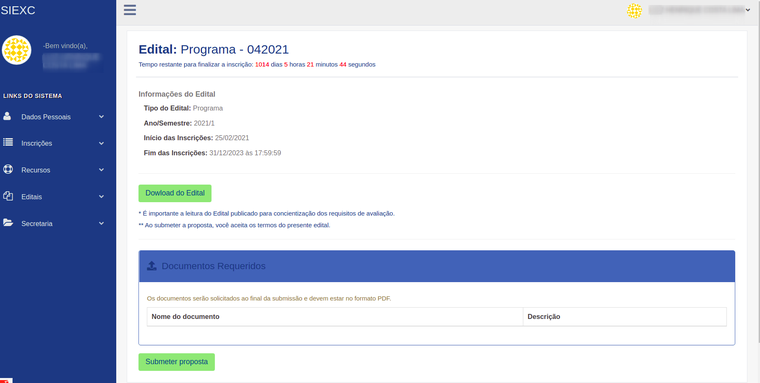Click the Tipo do Edital: Programa text

tap(183, 108)
